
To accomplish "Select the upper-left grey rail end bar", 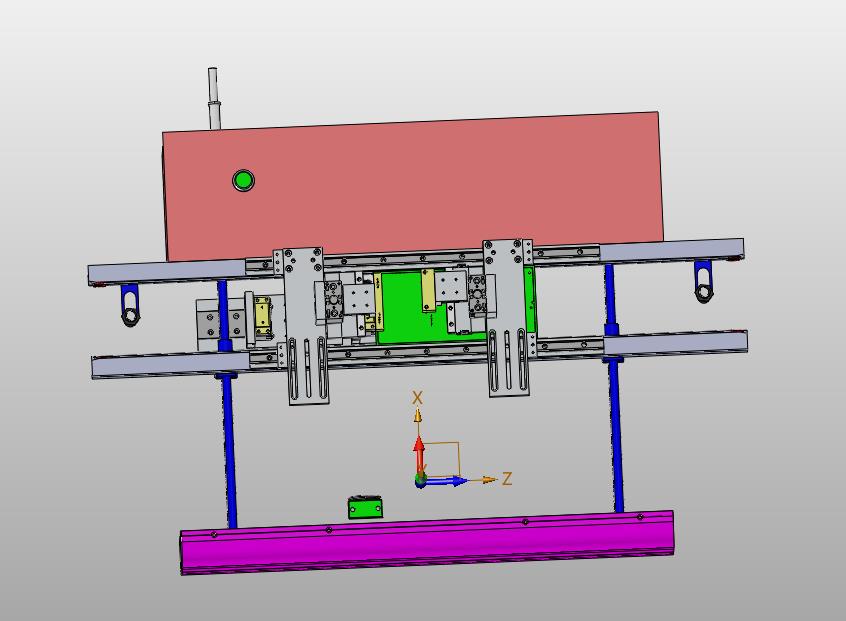I will (x=167, y=272).
